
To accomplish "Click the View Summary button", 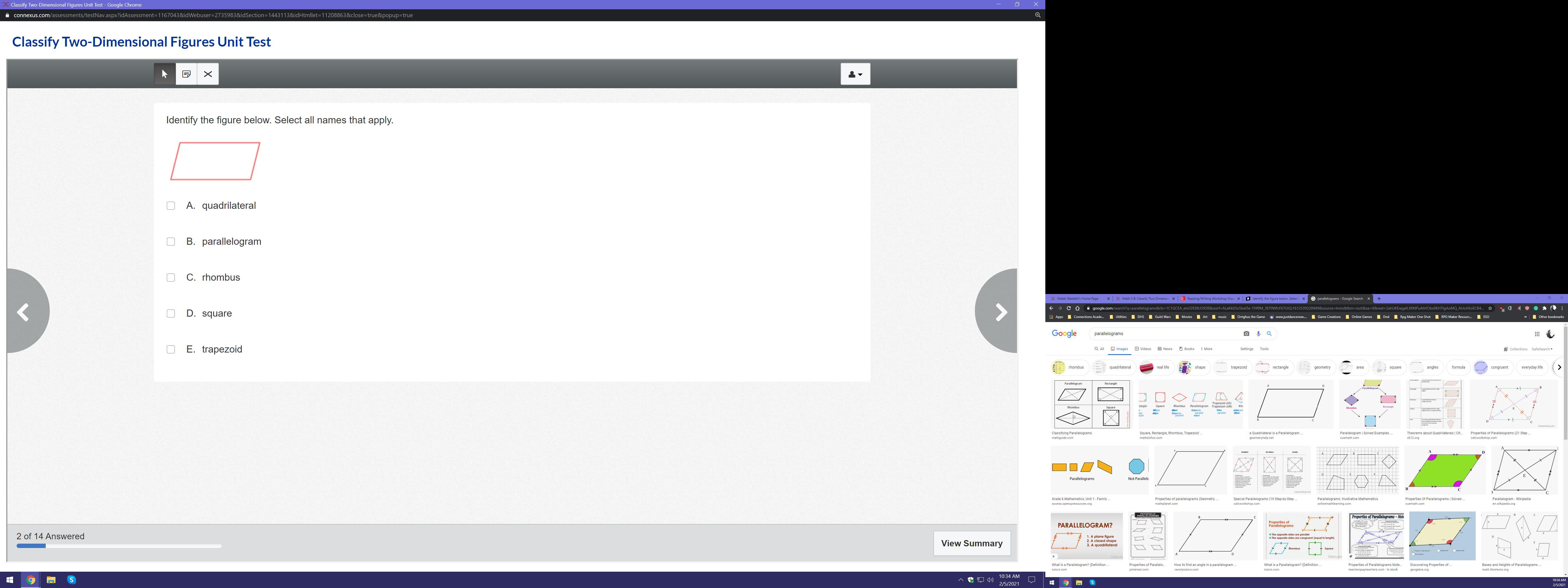I will click(x=972, y=543).
